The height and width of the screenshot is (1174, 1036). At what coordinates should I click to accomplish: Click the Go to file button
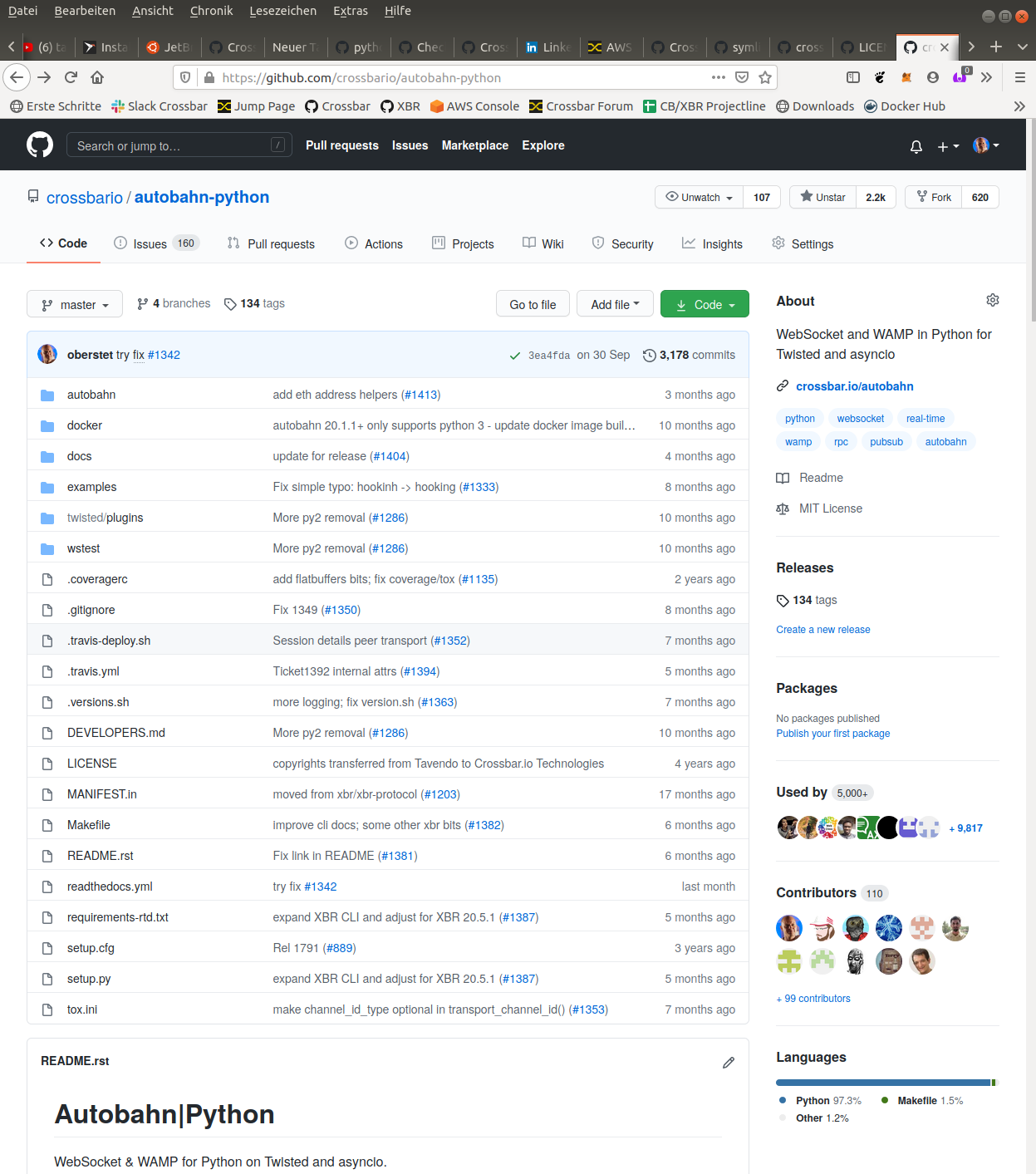(533, 304)
